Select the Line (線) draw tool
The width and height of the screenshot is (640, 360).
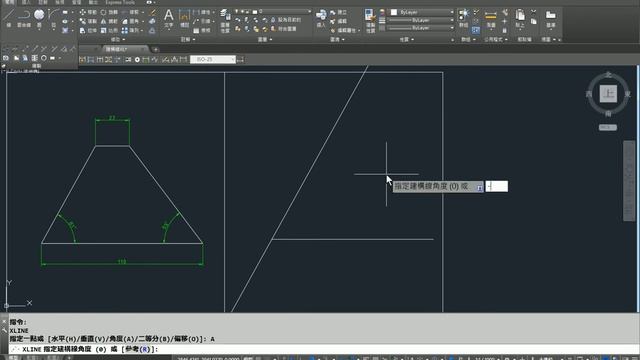pos(9,18)
